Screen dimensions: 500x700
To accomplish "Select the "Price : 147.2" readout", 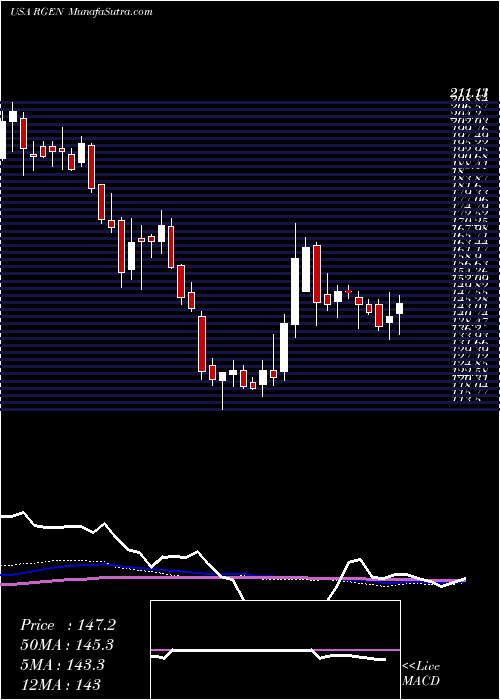I will [x=68, y=625].
